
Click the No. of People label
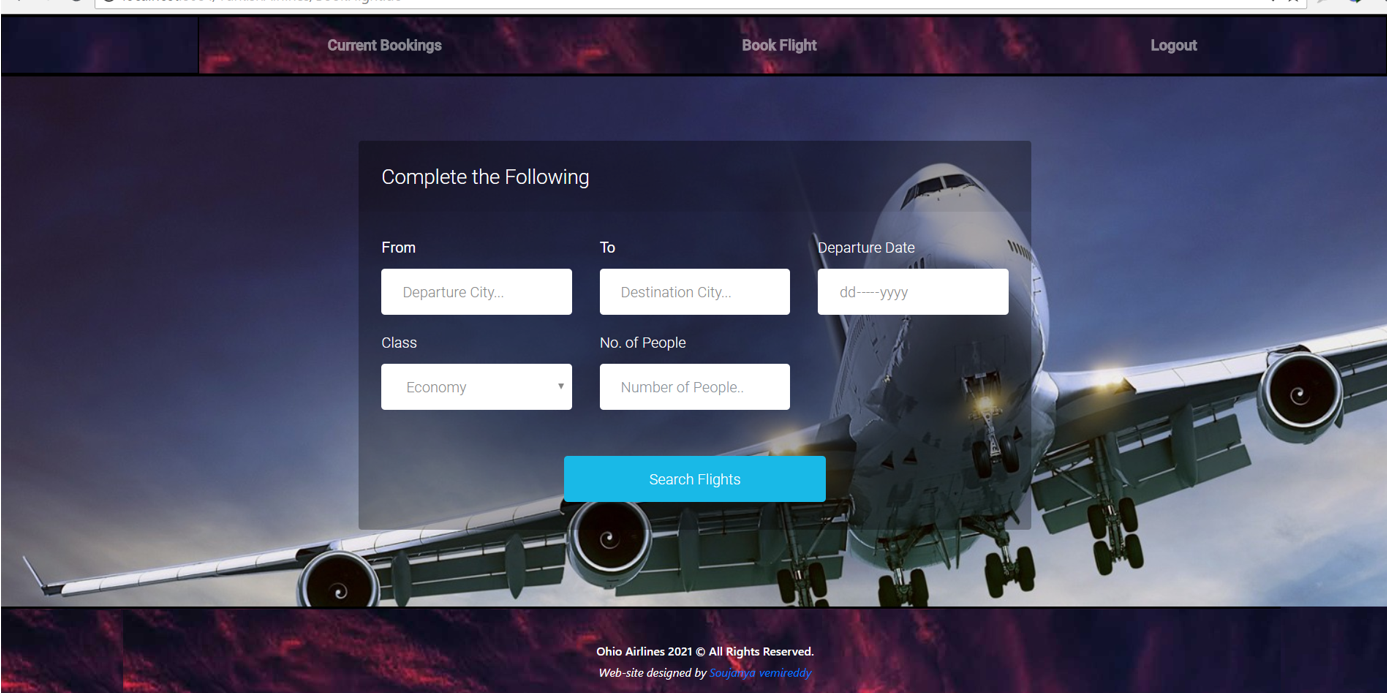coord(643,342)
